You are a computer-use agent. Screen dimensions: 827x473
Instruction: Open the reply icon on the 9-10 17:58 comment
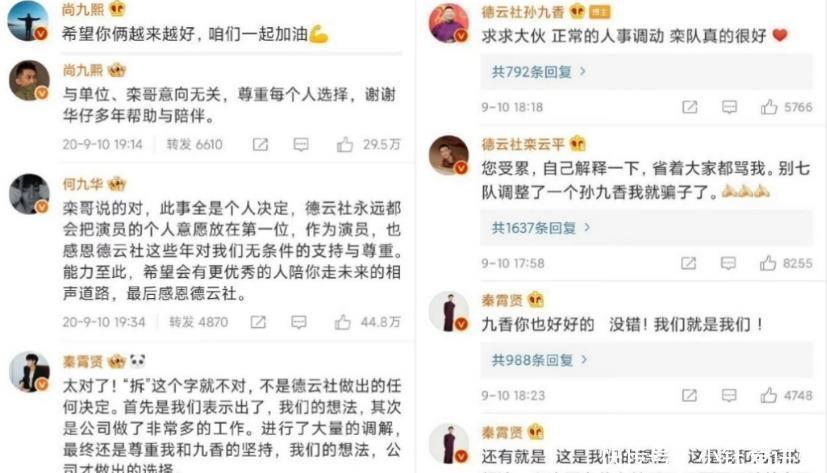point(728,263)
